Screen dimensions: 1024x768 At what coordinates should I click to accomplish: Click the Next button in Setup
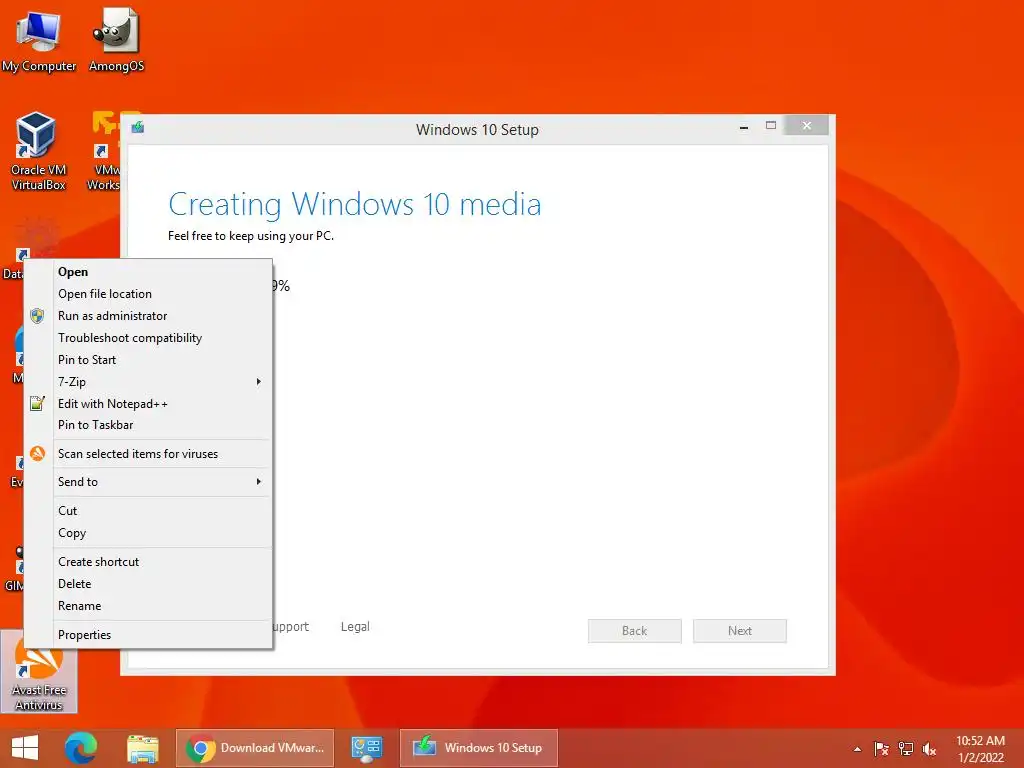(x=740, y=631)
